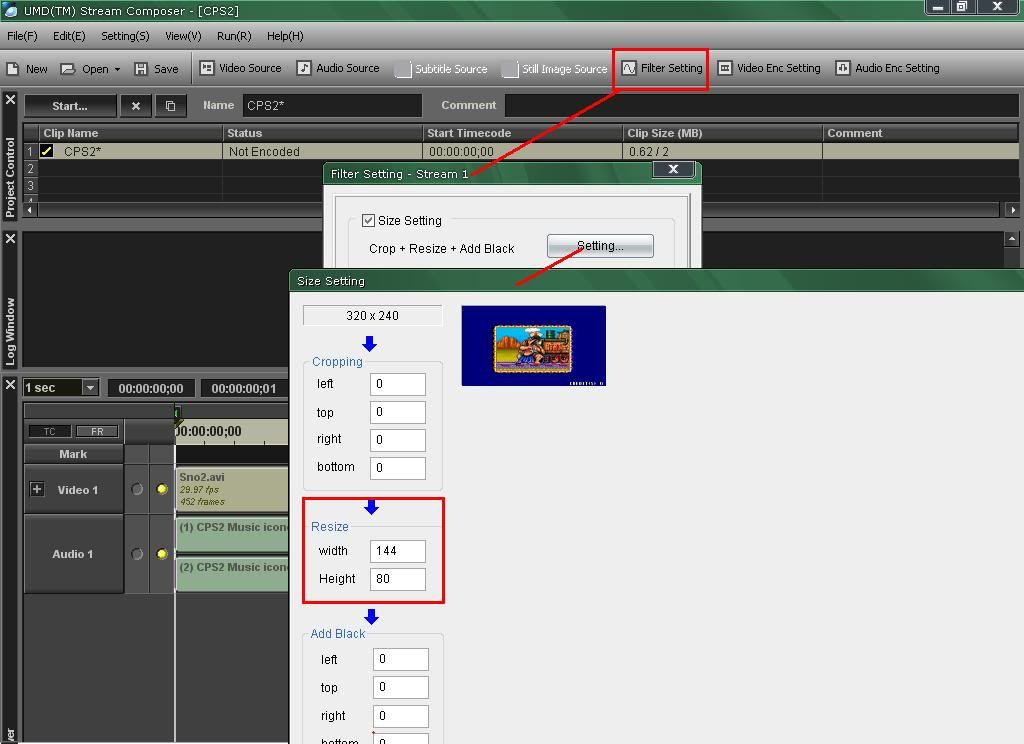Open a project with the Open button
The image size is (1024, 744).
click(x=84, y=69)
